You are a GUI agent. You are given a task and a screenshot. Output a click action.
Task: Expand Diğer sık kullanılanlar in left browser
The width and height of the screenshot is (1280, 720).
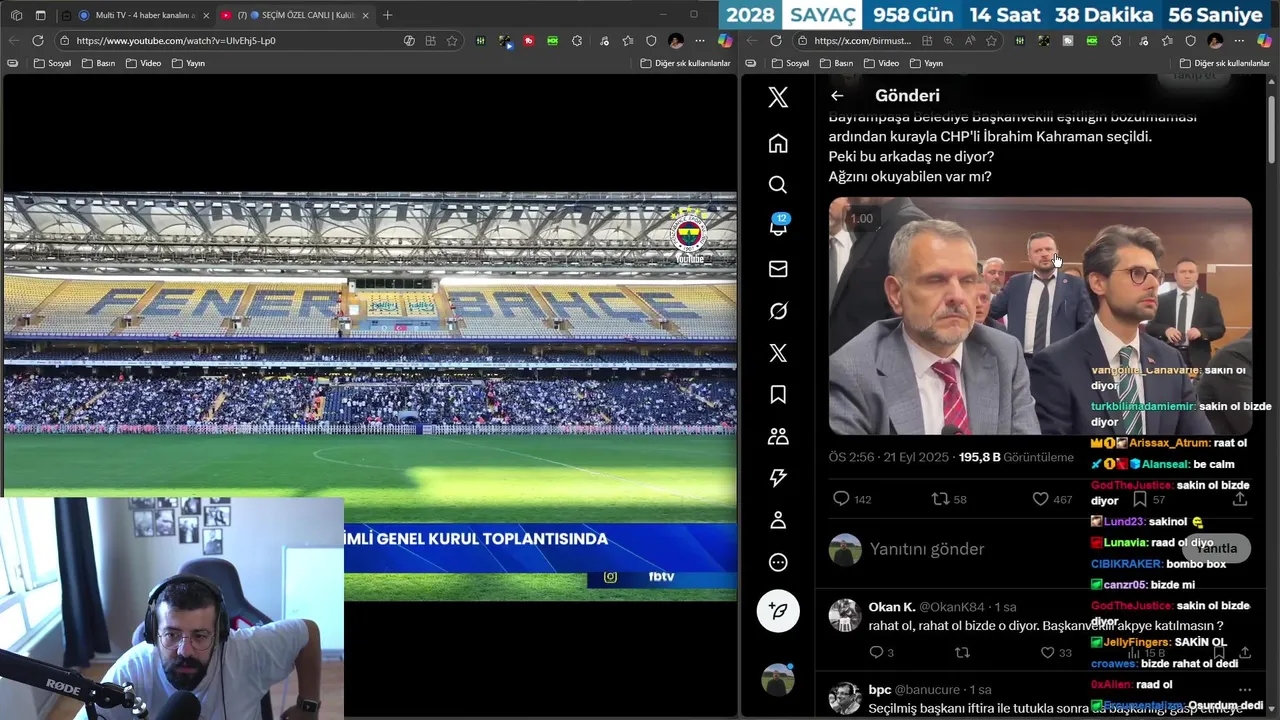click(685, 63)
